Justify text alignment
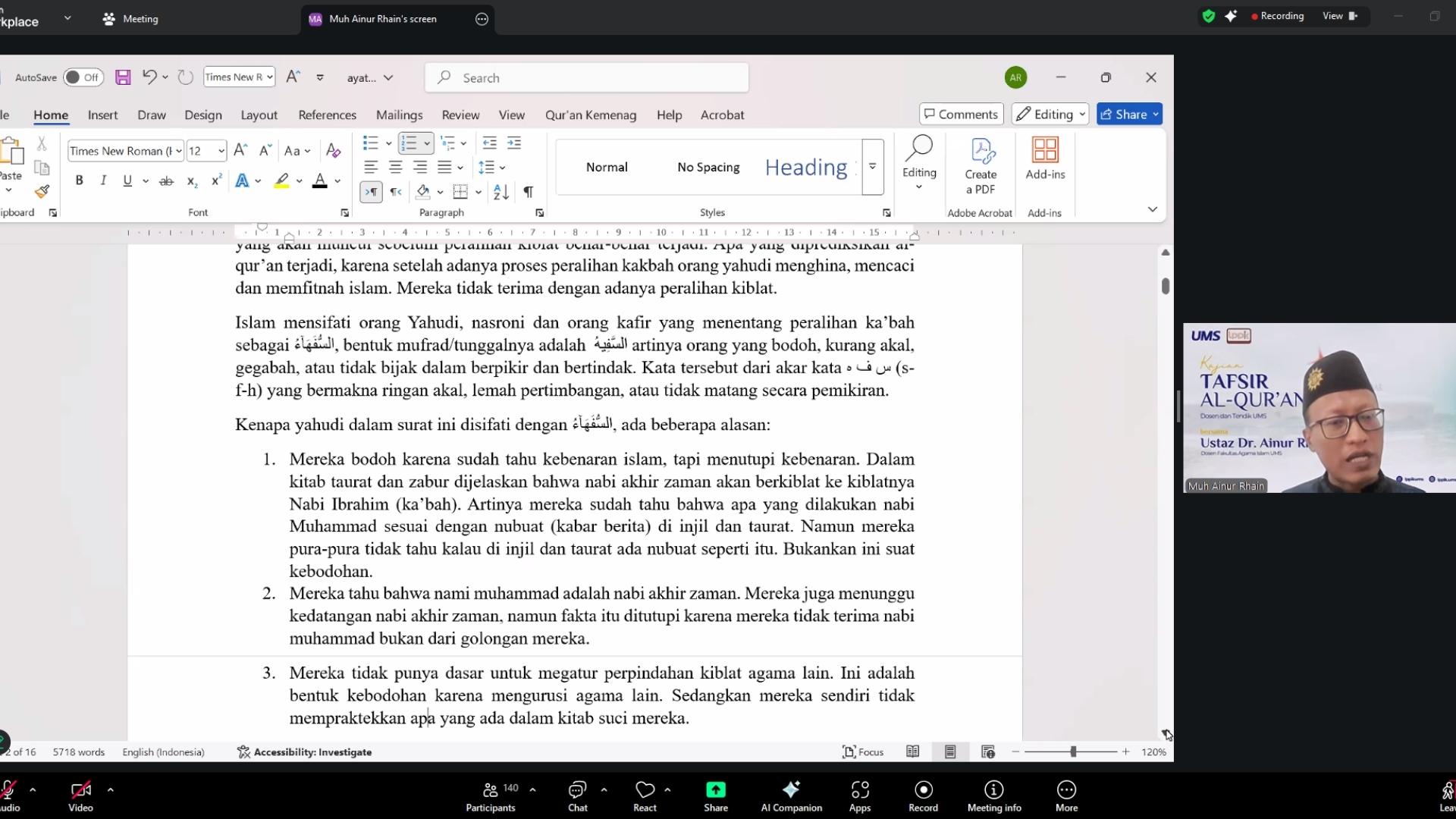 pos(444,167)
